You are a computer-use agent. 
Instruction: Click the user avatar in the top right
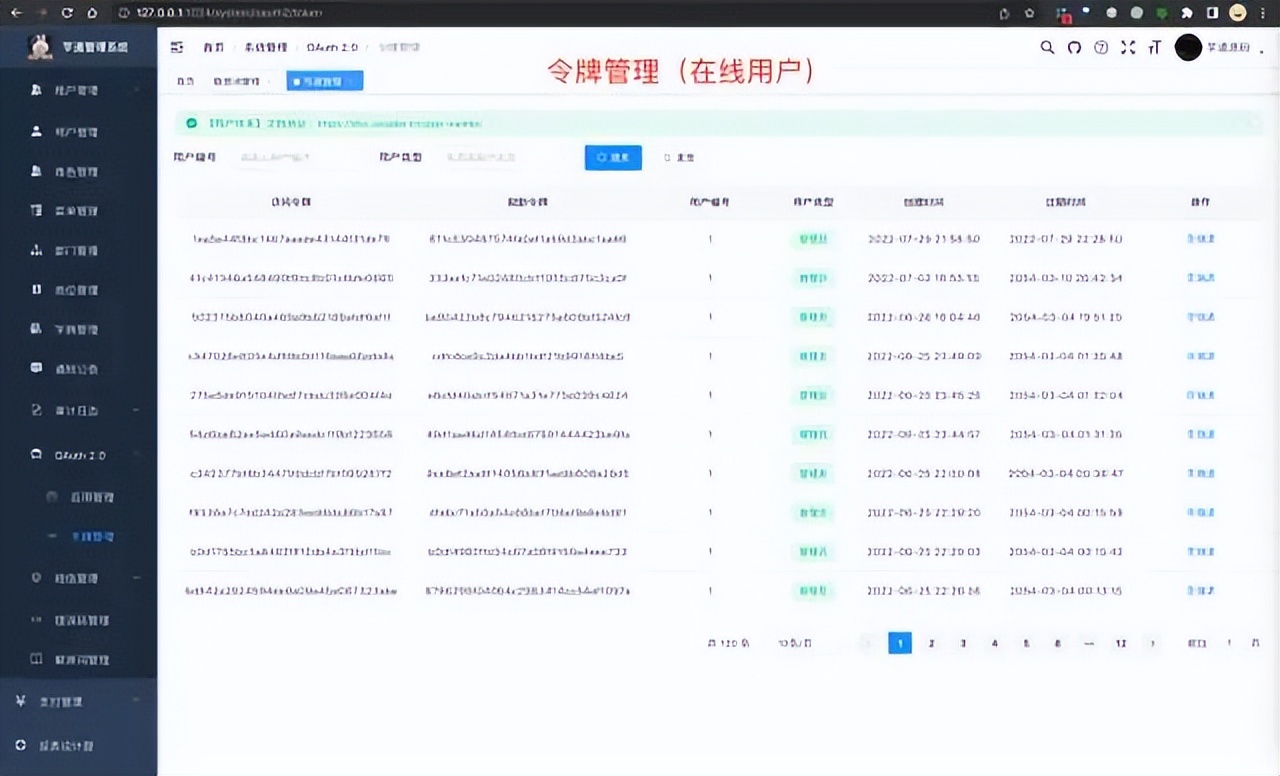click(1188, 47)
